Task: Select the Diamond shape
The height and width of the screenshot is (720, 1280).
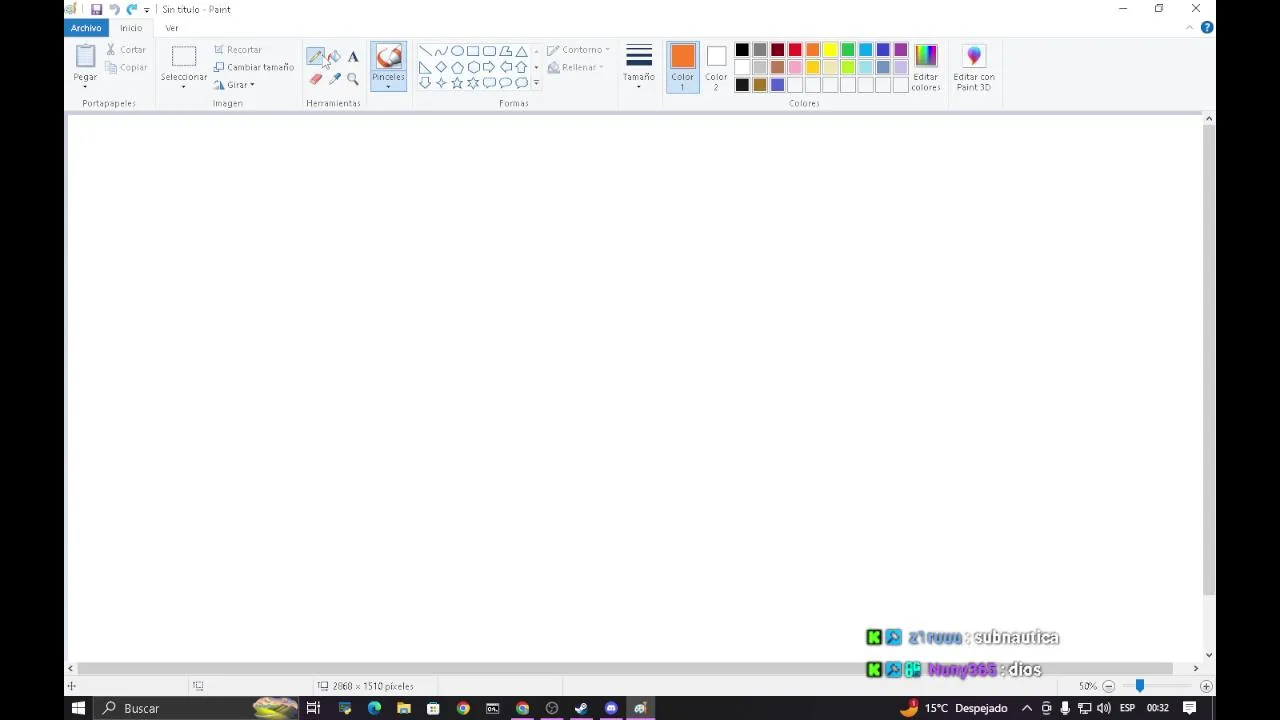Action: click(441, 67)
